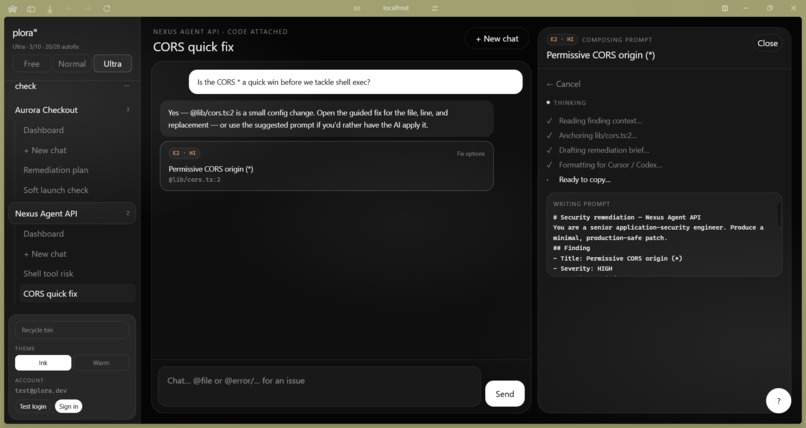Open the Remediation plan chat
This screenshot has height=428, width=806.
pos(56,170)
